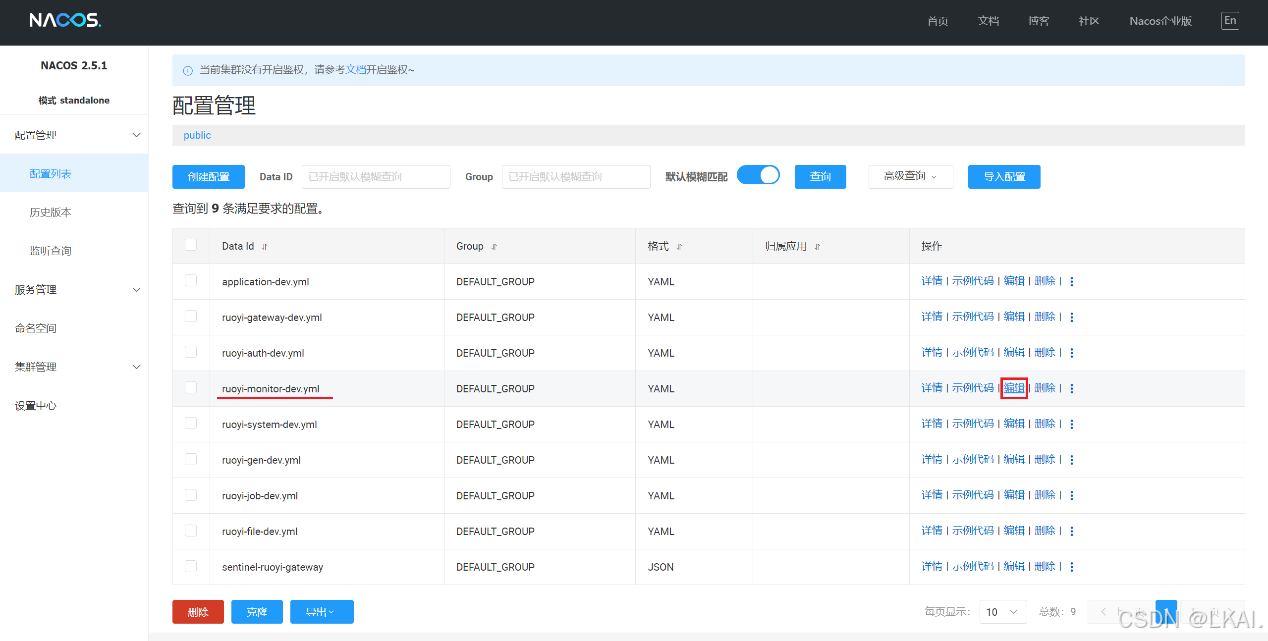Viewport: 1268px width, 641px height.
Task: Open more-actions dots for ruoyi-gateway-dev.yml
Action: (1072, 317)
